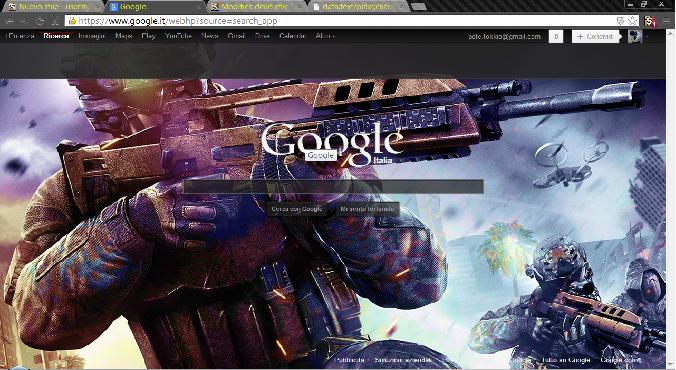Expand the account menu arrow beside avatar
This screenshot has height=370, width=676.
647,37
